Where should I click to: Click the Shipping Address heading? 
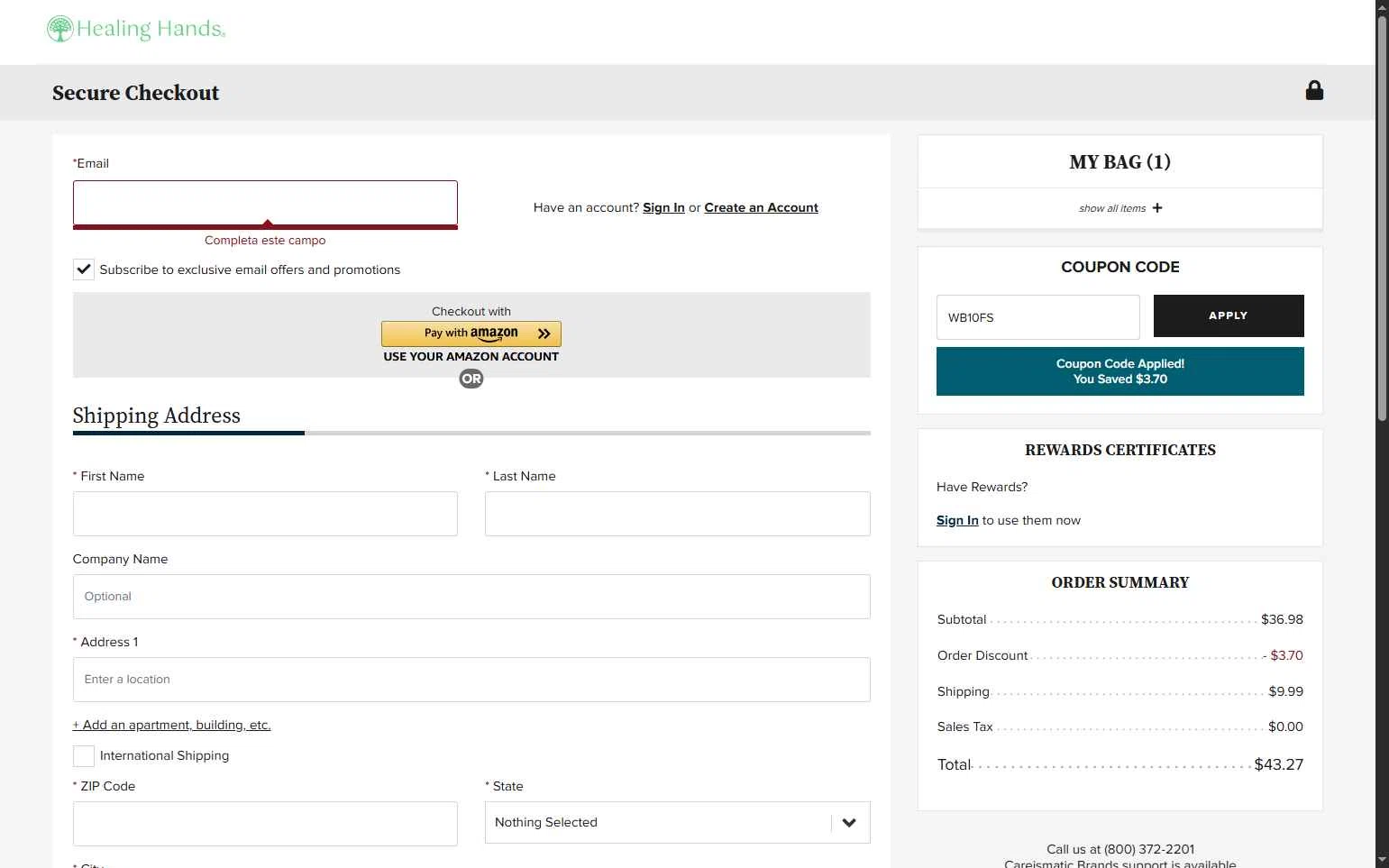coord(157,416)
